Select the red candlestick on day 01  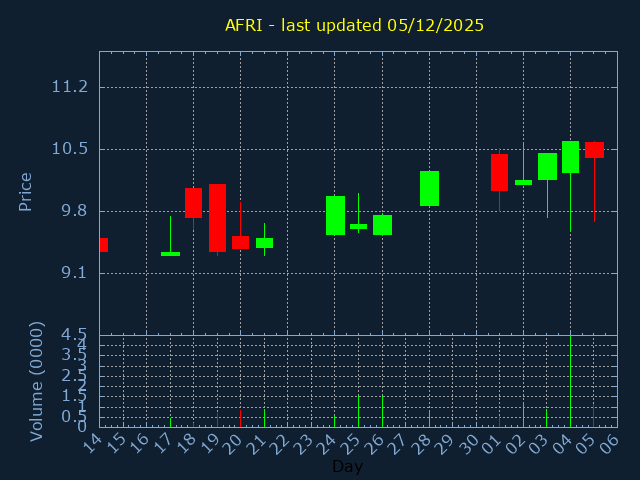pos(499,172)
